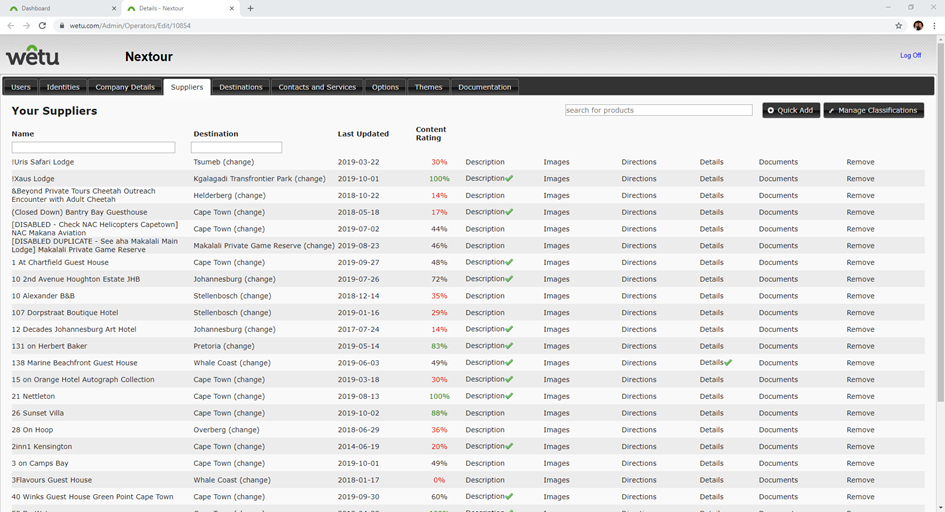Open Images for !Uris Safari Lodge
Screen dimensions: 945x512
[x=556, y=162]
